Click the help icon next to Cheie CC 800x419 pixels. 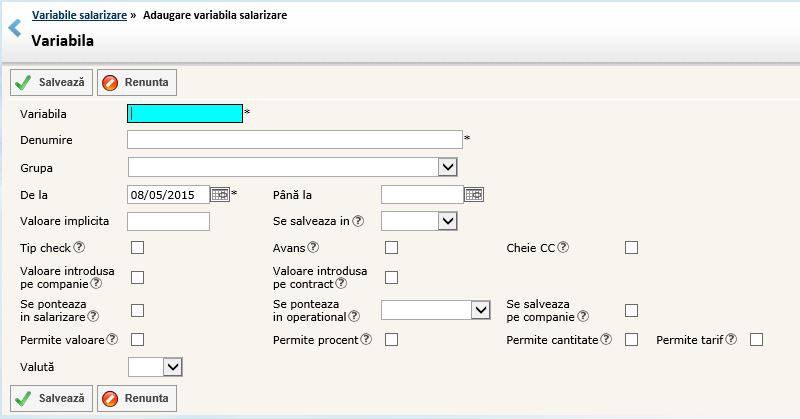(563, 247)
